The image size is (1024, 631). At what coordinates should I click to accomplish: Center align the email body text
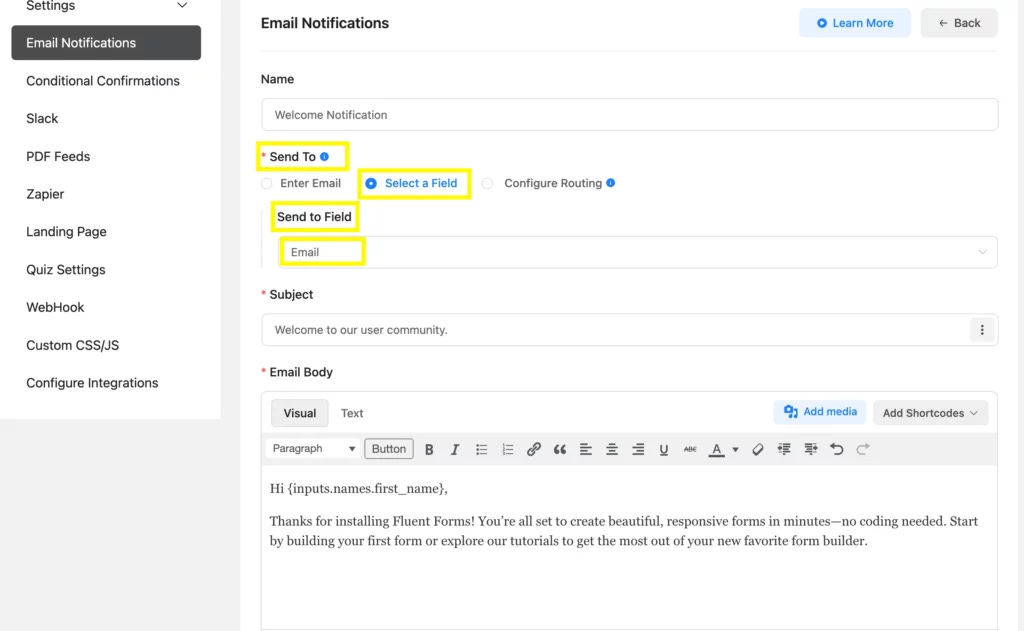pos(611,449)
